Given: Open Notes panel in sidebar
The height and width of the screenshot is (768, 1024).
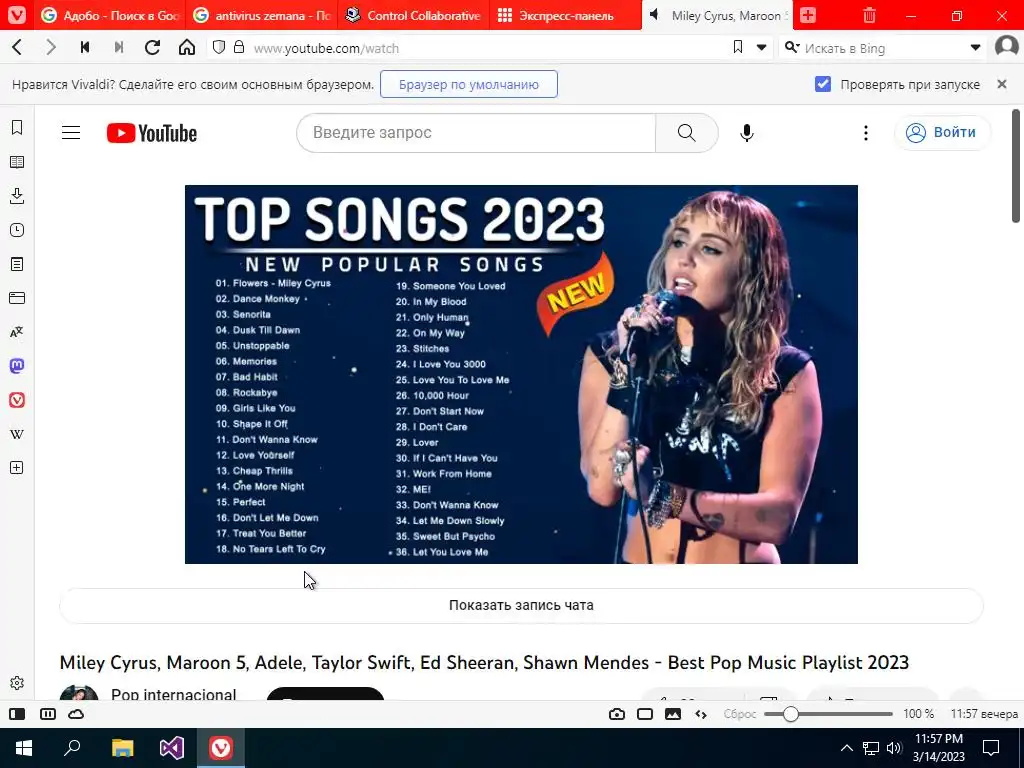Looking at the screenshot, I should coord(17,264).
